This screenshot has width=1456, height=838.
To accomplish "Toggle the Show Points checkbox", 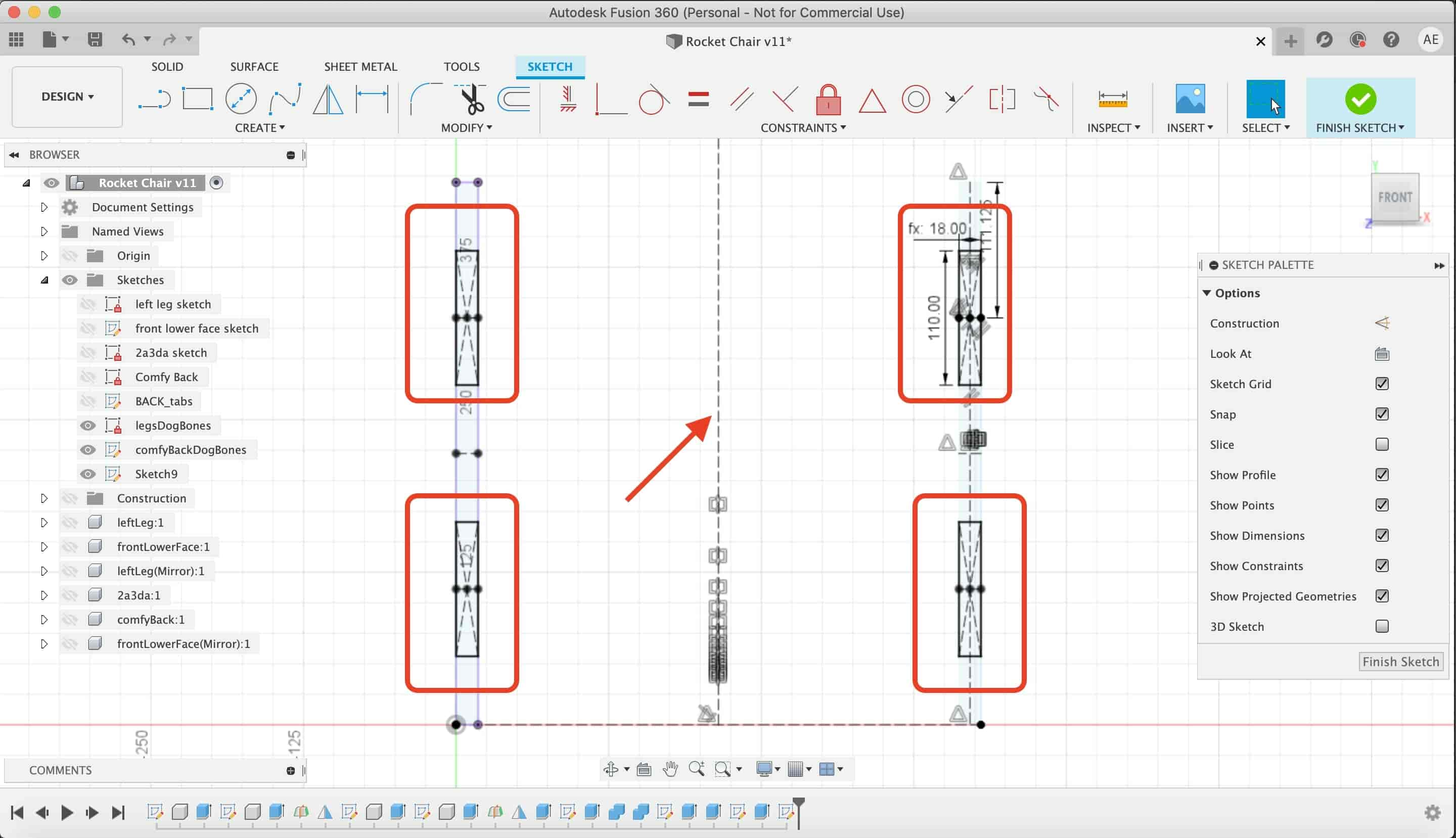I will click(1382, 505).
